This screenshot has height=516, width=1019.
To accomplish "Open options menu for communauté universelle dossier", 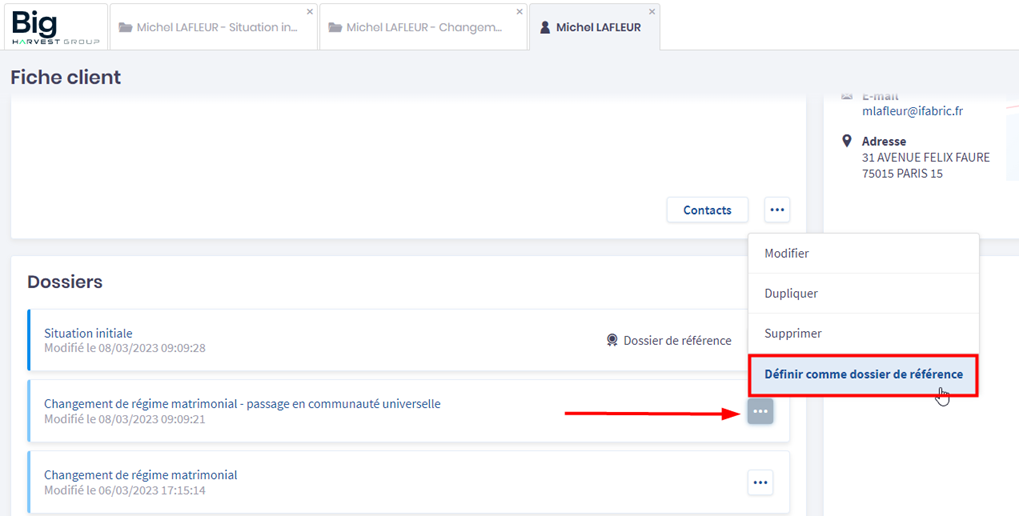I will coord(760,411).
